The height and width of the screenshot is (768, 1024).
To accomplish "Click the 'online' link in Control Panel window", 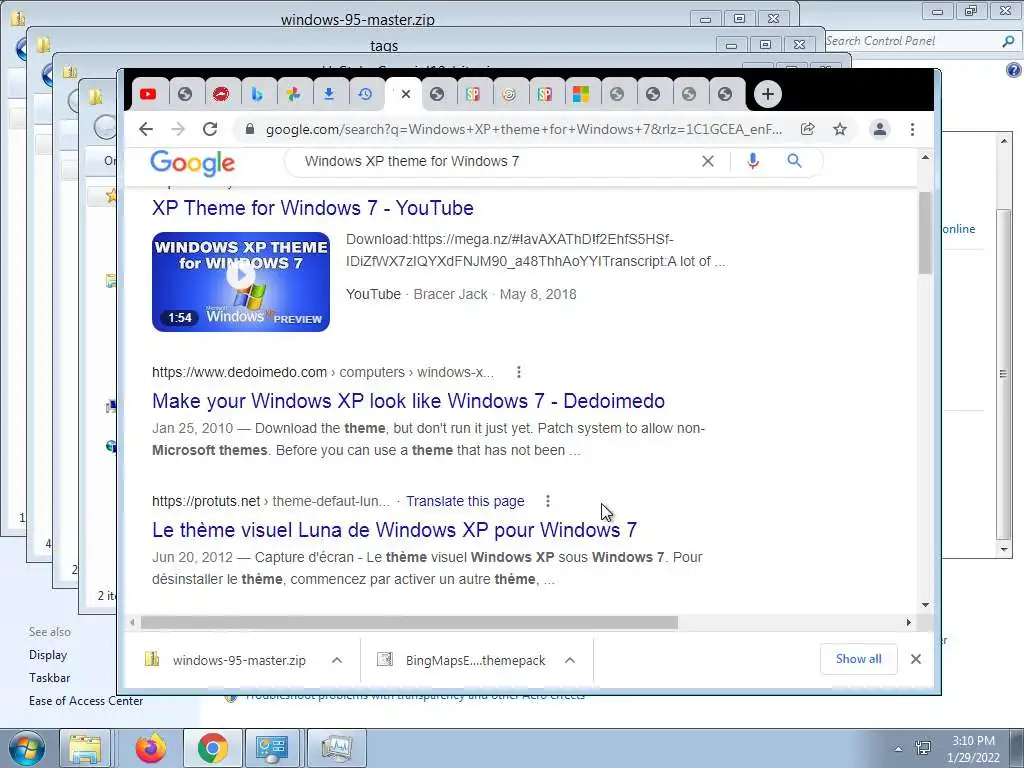I will click(x=959, y=229).
